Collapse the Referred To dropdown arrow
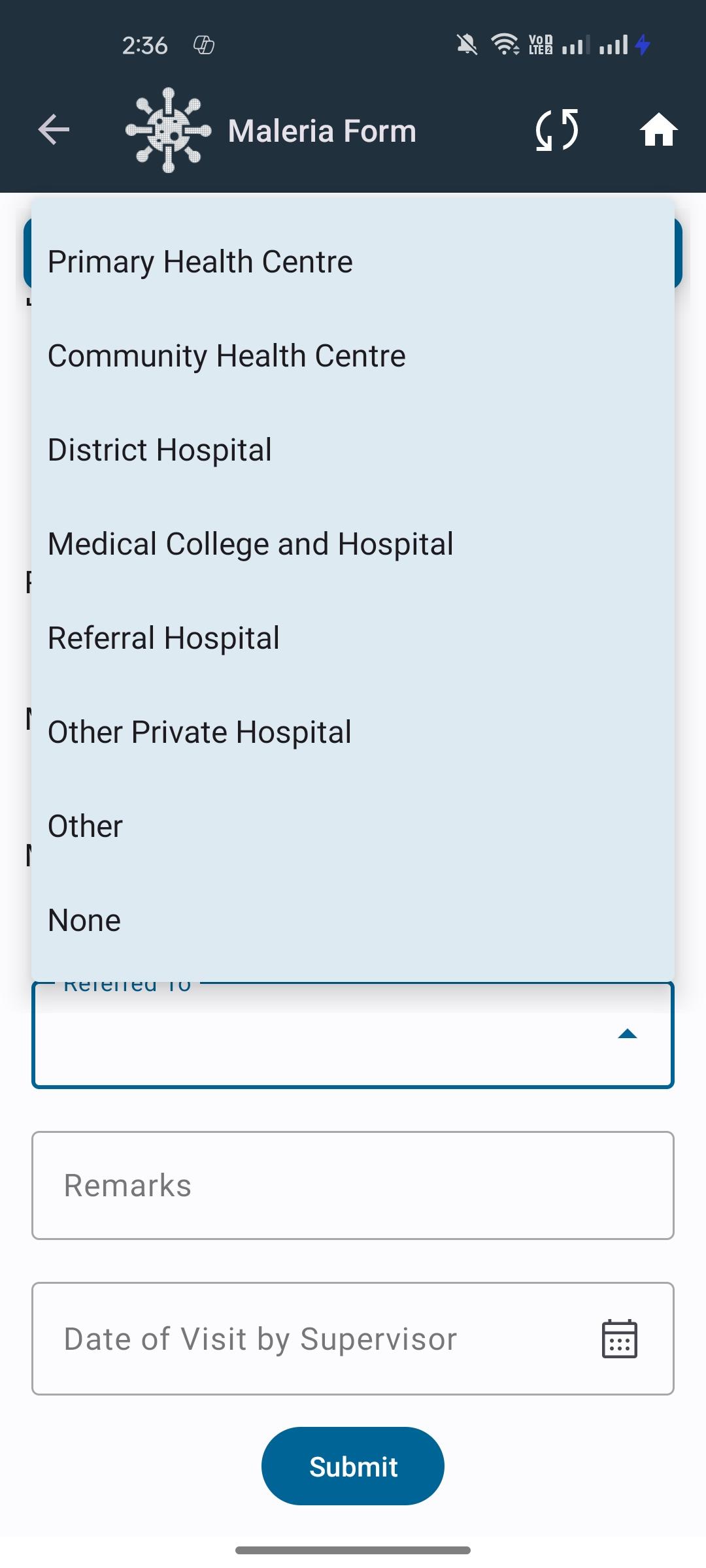Image resolution: width=706 pixels, height=1568 pixels. (628, 1034)
